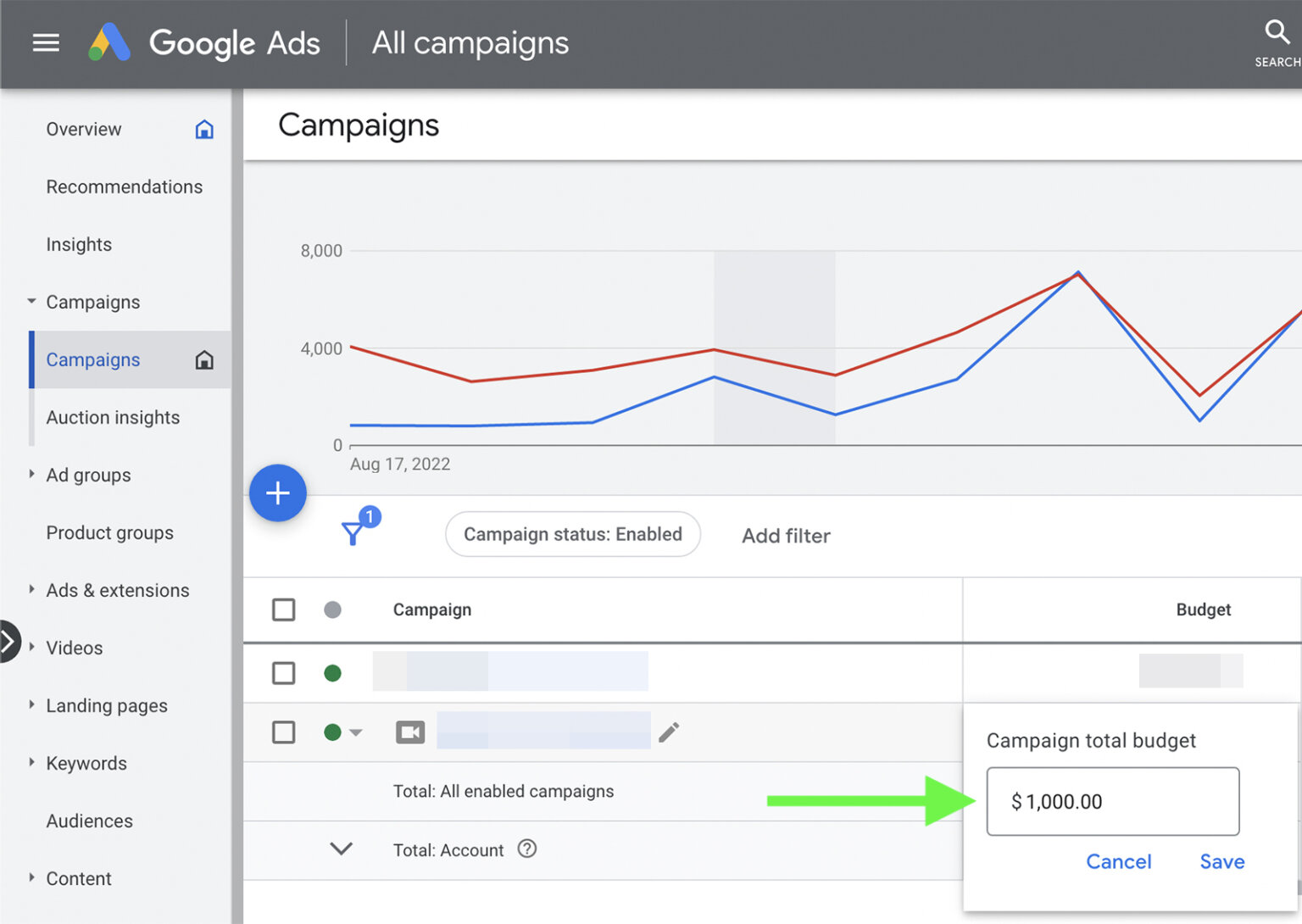Cancel the budget edit
The height and width of the screenshot is (924, 1302).
1119,861
